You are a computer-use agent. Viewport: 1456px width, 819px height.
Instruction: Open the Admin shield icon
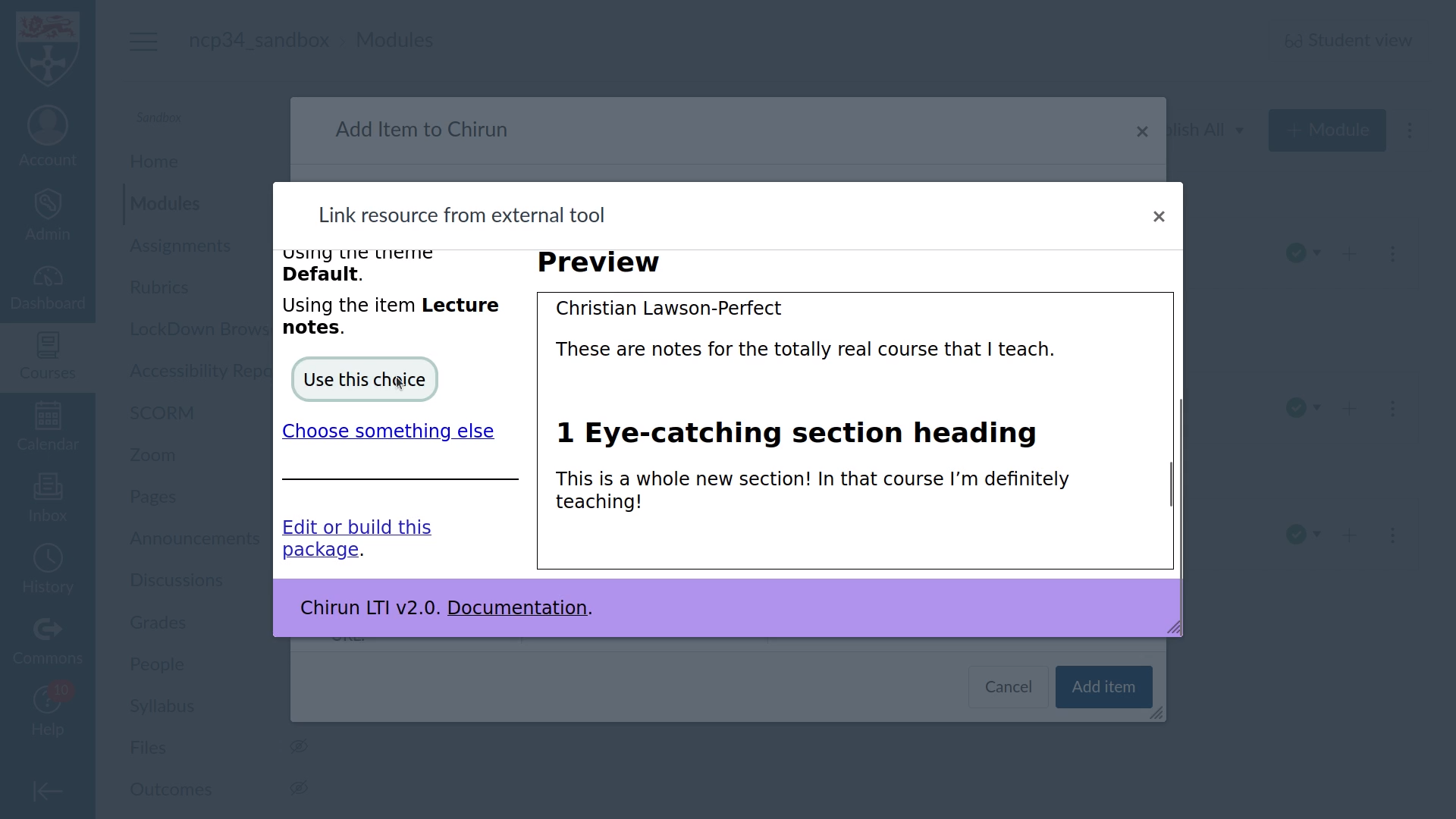pyautogui.click(x=48, y=204)
